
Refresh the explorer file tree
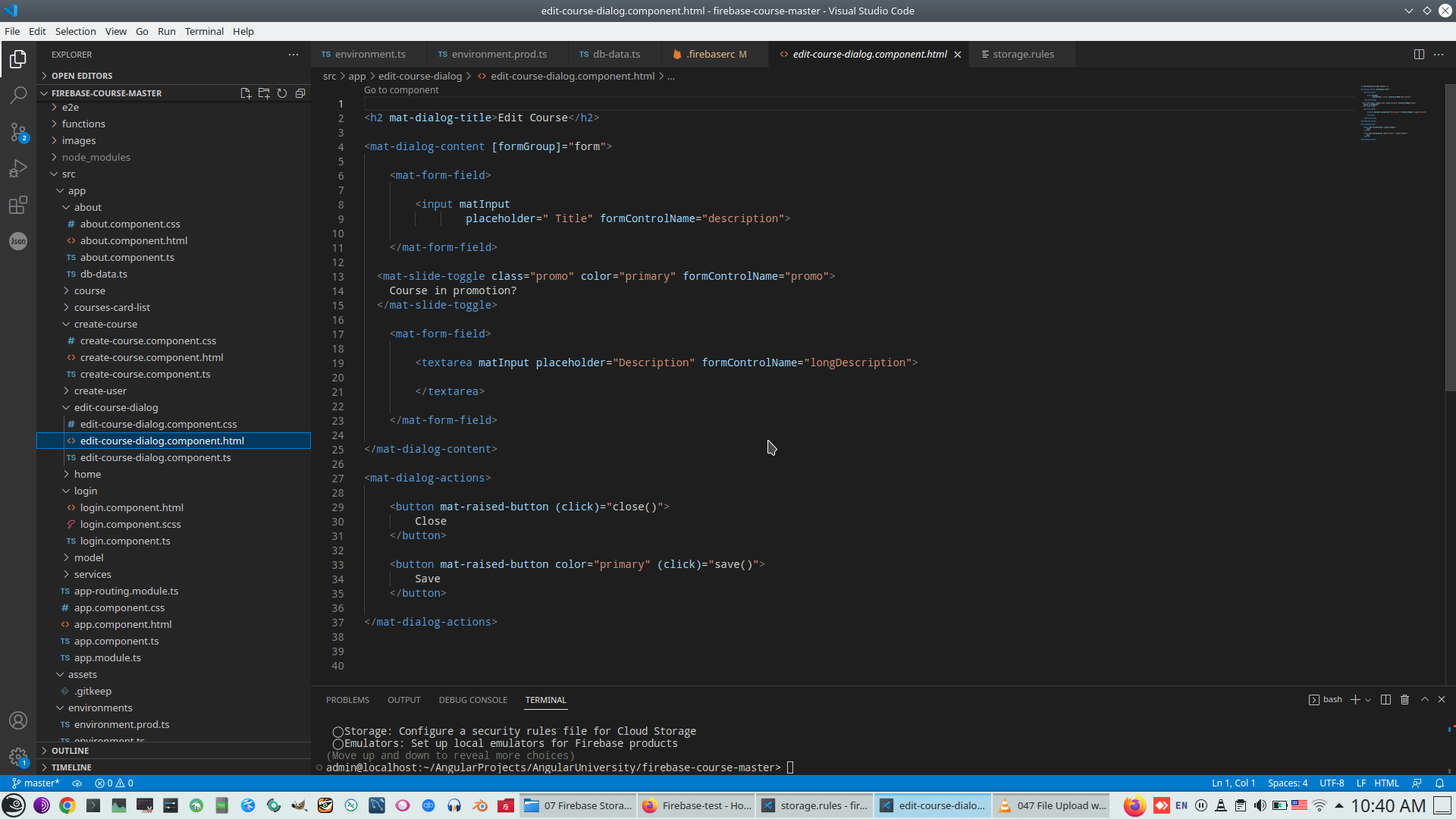(282, 93)
